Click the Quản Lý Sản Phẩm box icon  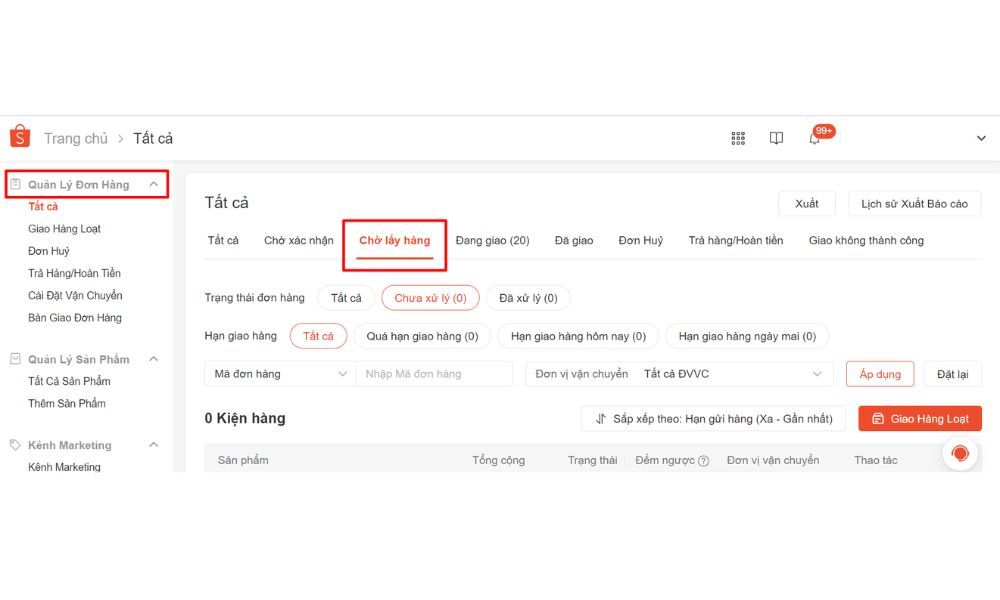[15, 359]
